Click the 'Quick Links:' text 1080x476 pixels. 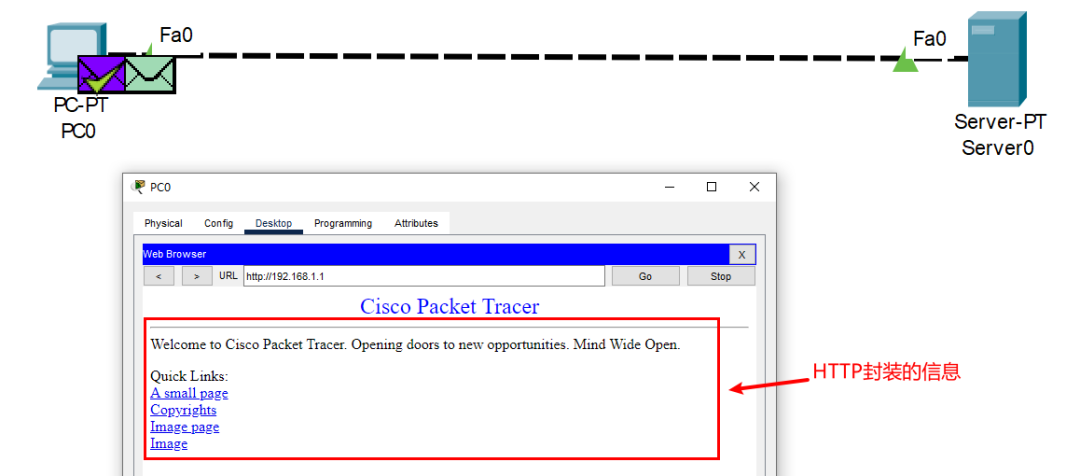coord(189,376)
